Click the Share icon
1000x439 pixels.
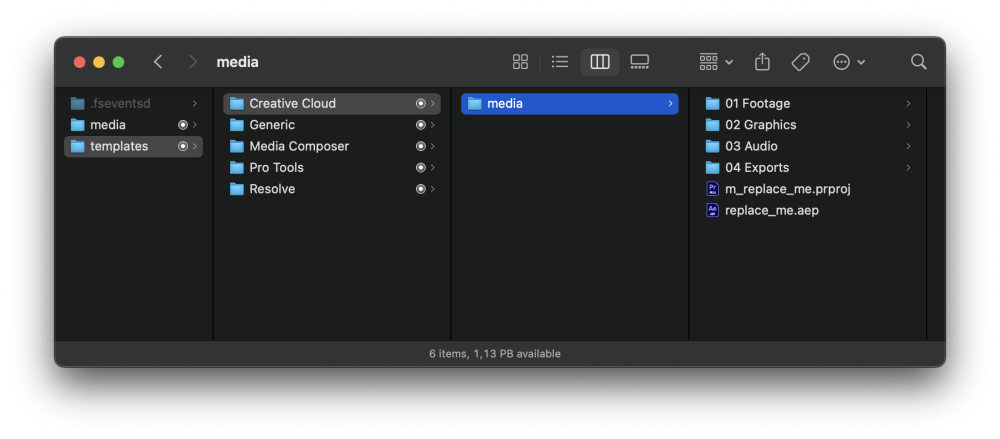pyautogui.click(x=762, y=62)
